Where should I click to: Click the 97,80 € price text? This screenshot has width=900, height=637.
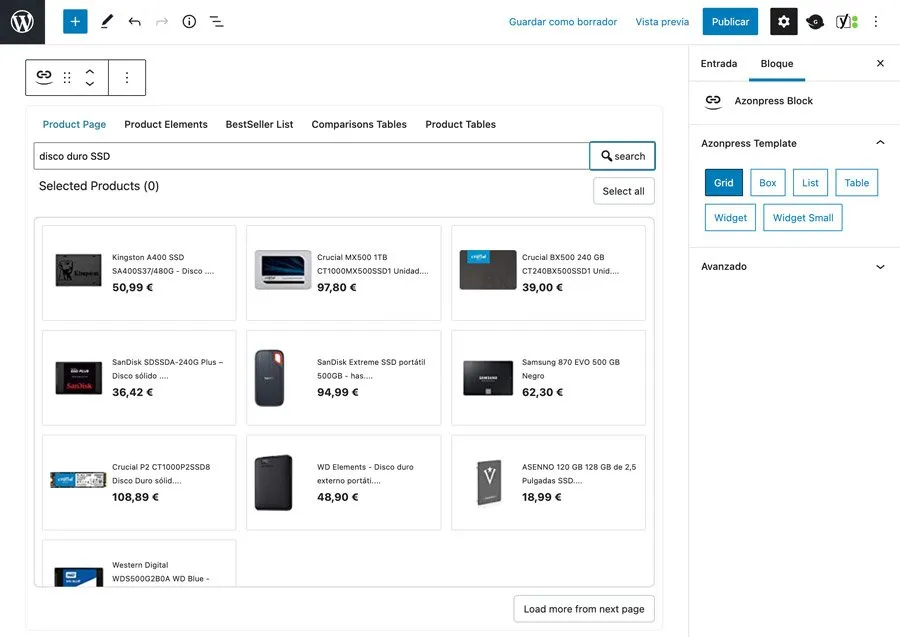coord(336,288)
